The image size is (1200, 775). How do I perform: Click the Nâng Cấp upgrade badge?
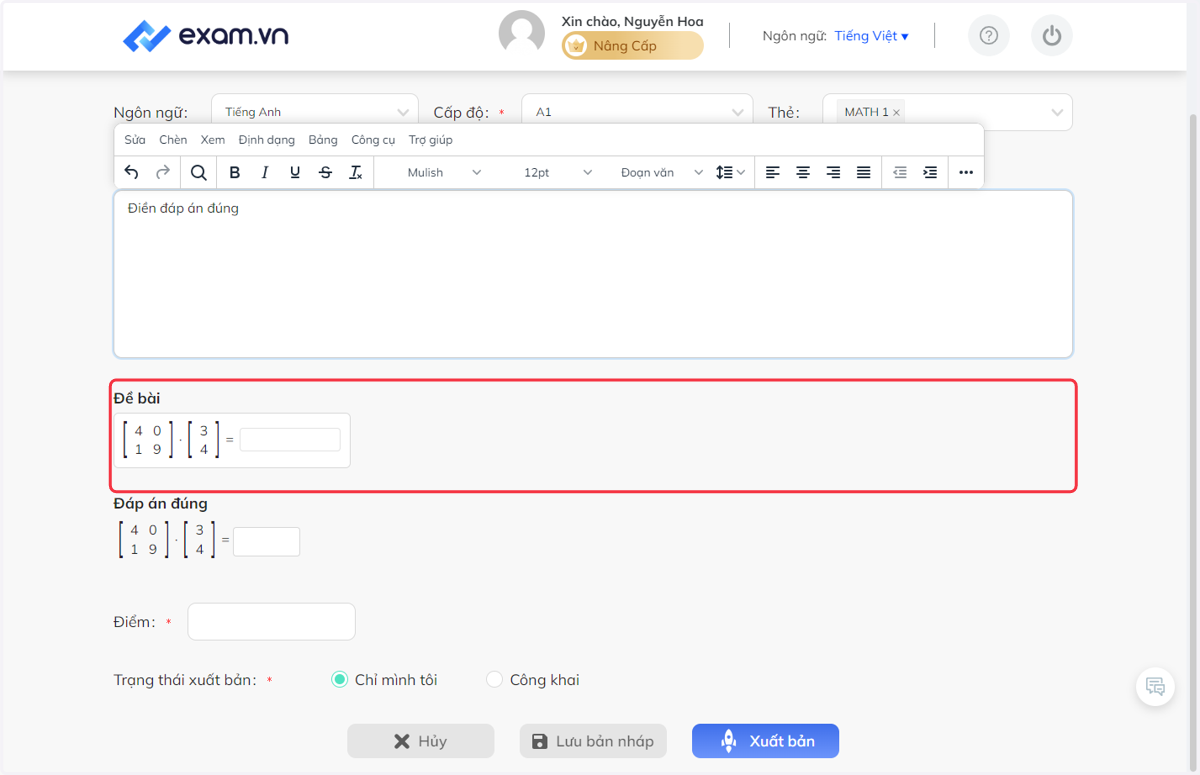coord(632,46)
